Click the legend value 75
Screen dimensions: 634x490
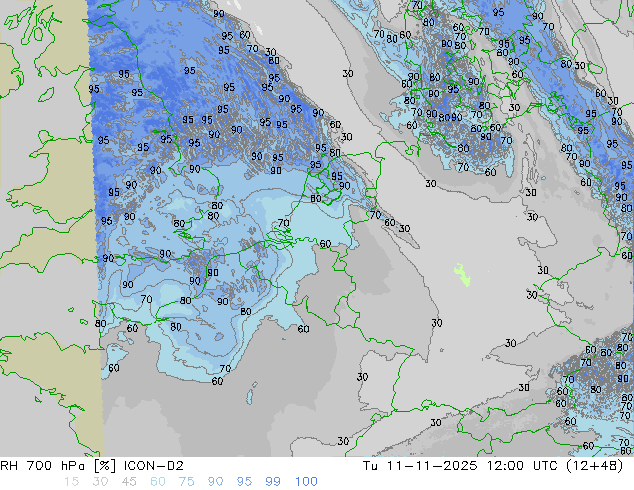click(x=186, y=482)
